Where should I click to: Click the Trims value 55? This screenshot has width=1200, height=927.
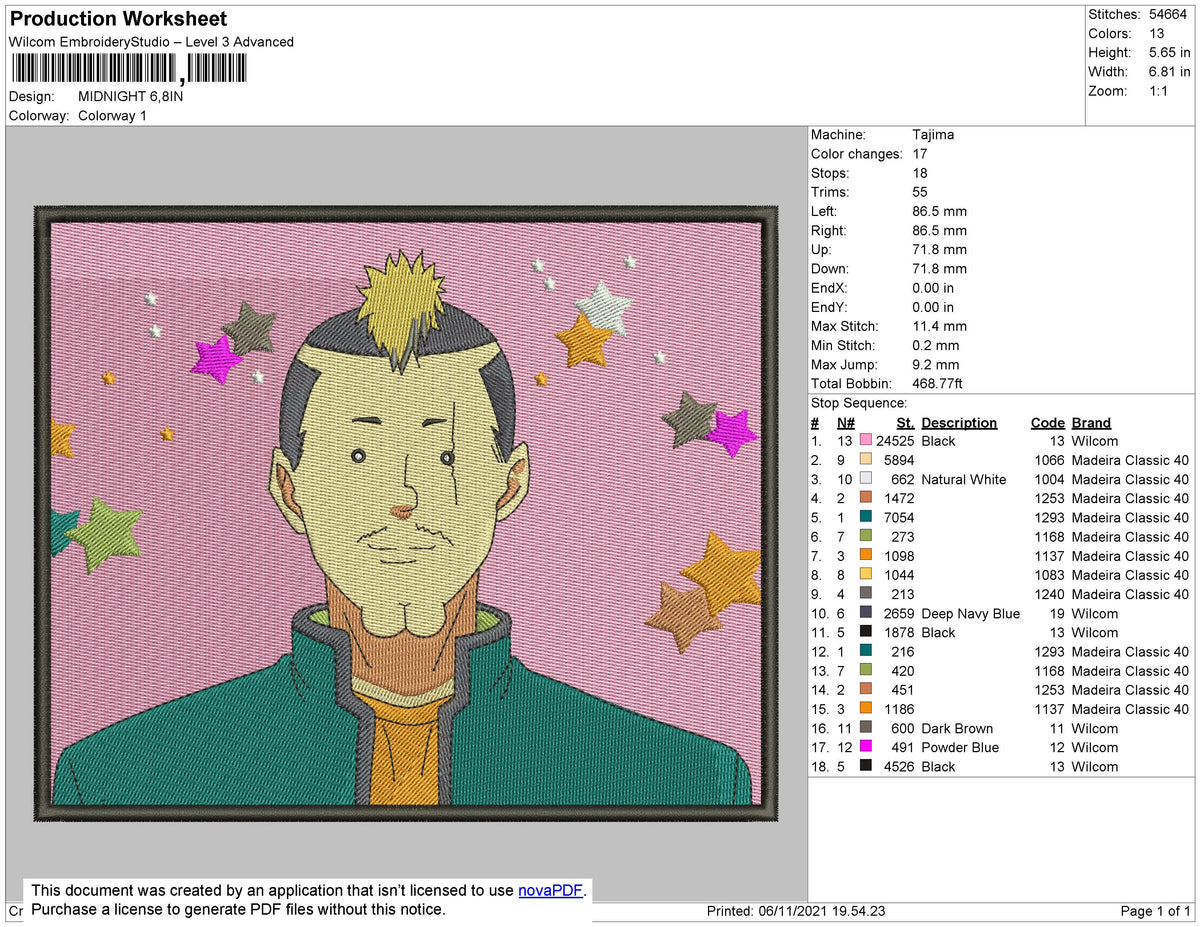coord(920,192)
